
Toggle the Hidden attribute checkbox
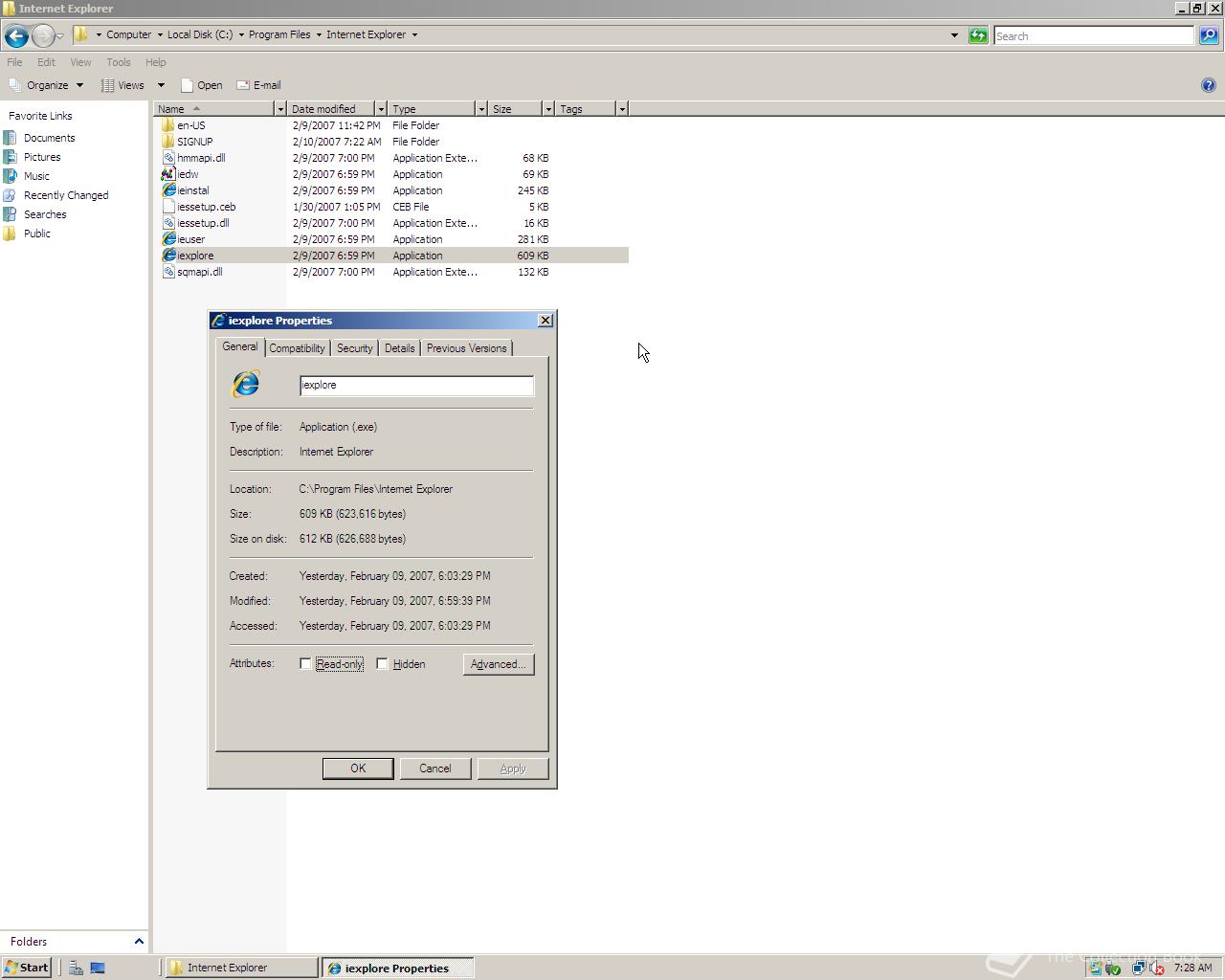tap(382, 663)
